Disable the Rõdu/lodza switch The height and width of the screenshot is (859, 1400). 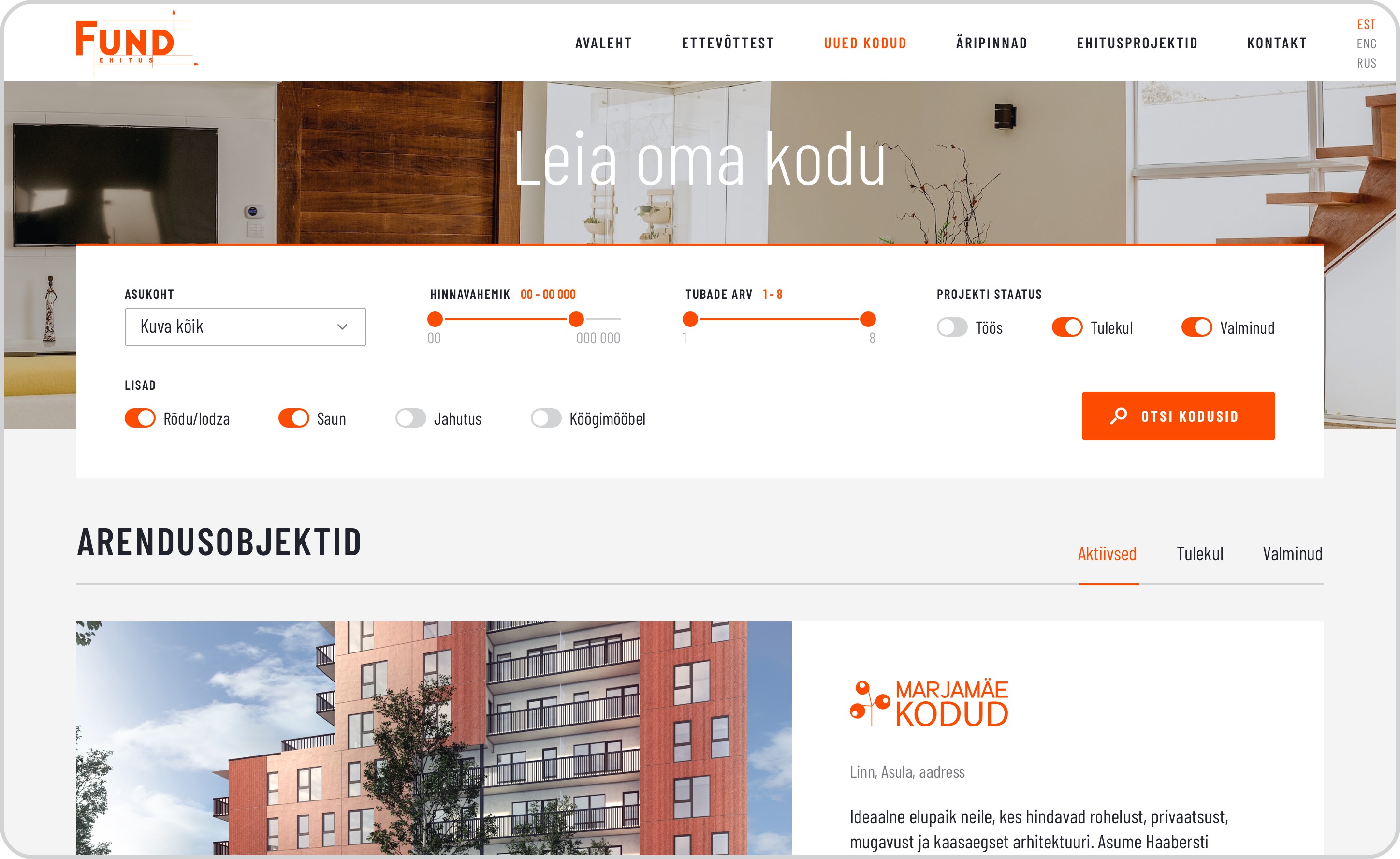pyautogui.click(x=140, y=418)
